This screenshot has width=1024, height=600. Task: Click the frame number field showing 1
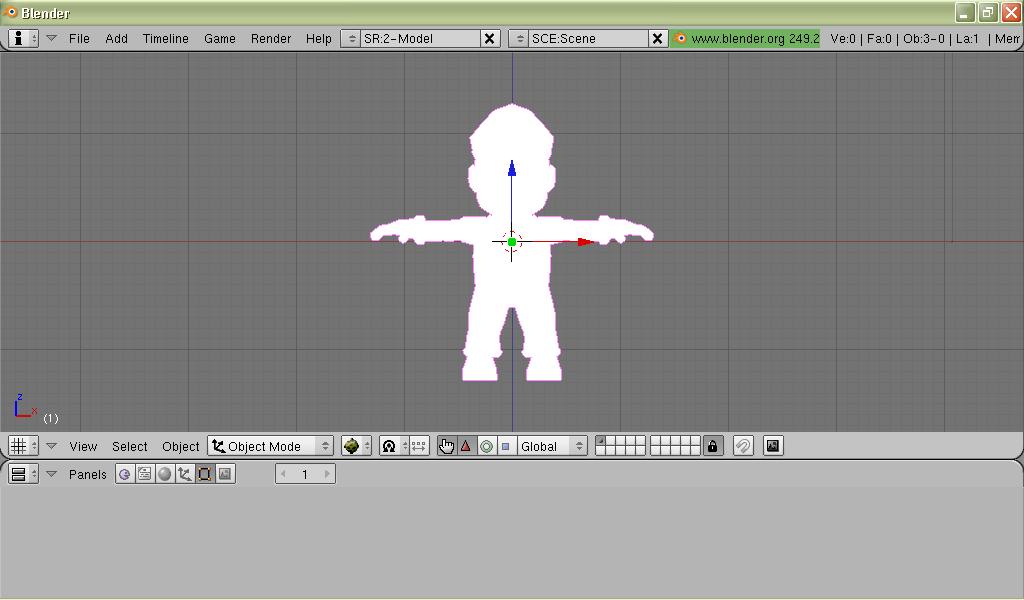305,474
